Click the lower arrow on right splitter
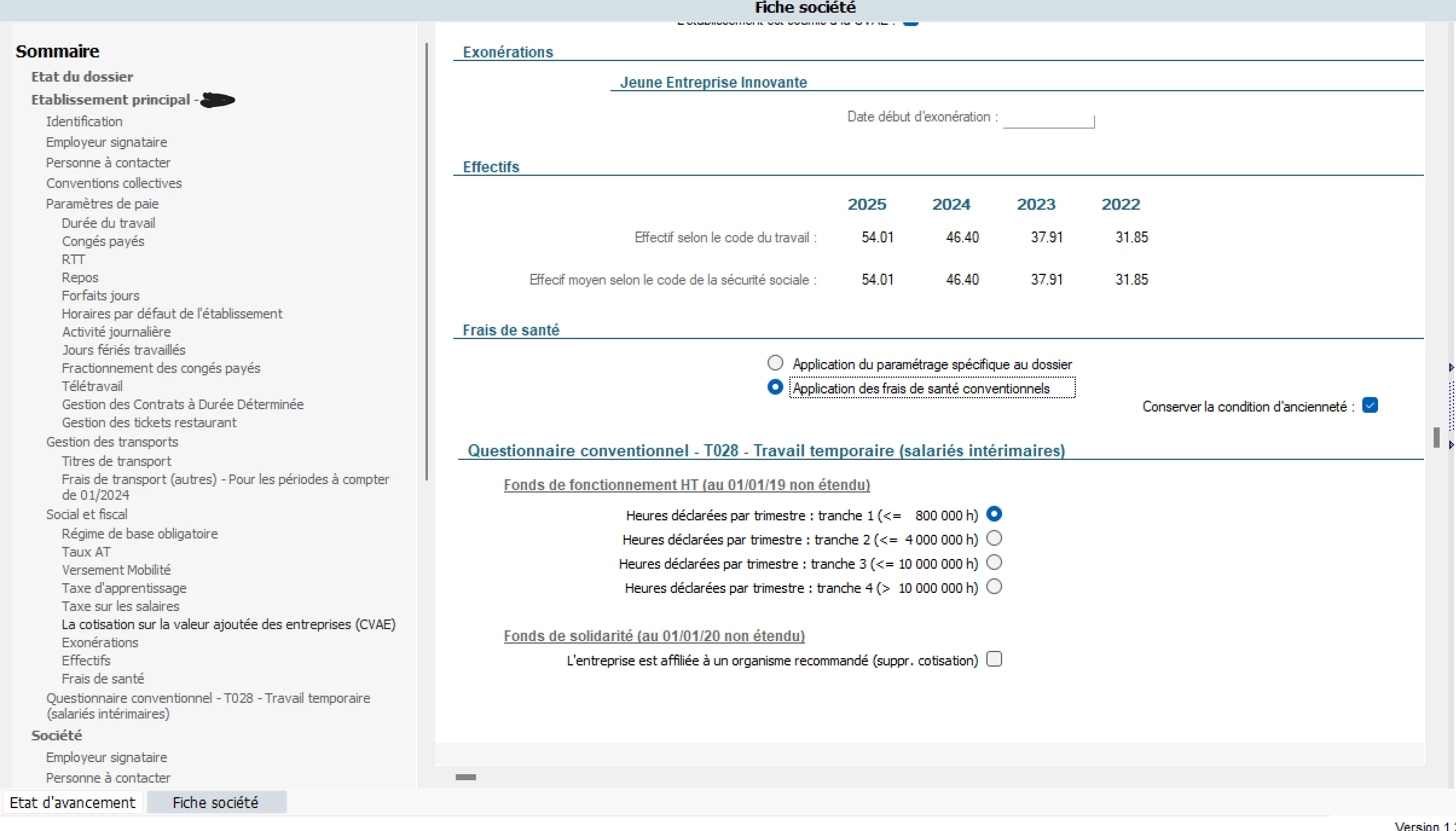1456x831 pixels. (x=1451, y=445)
